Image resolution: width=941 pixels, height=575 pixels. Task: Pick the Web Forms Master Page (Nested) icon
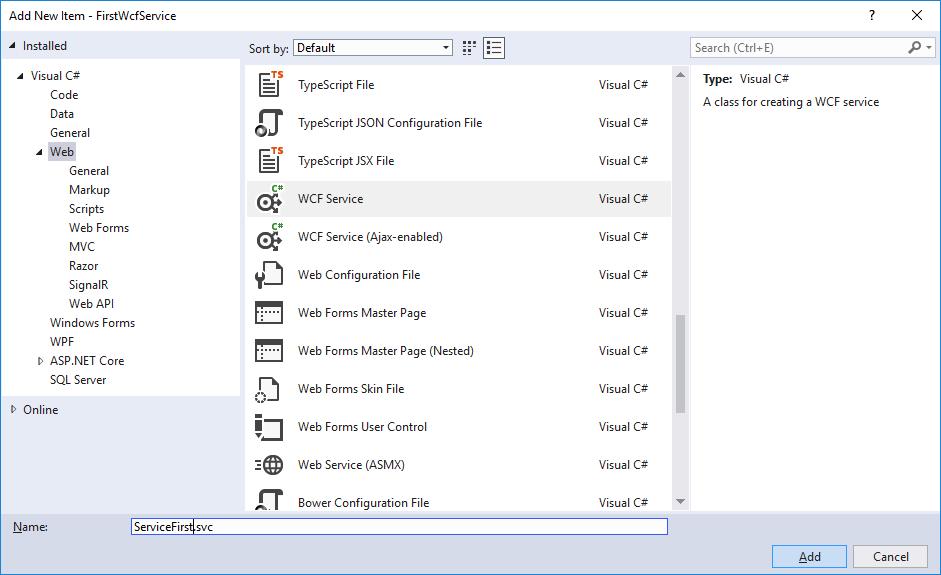point(269,351)
